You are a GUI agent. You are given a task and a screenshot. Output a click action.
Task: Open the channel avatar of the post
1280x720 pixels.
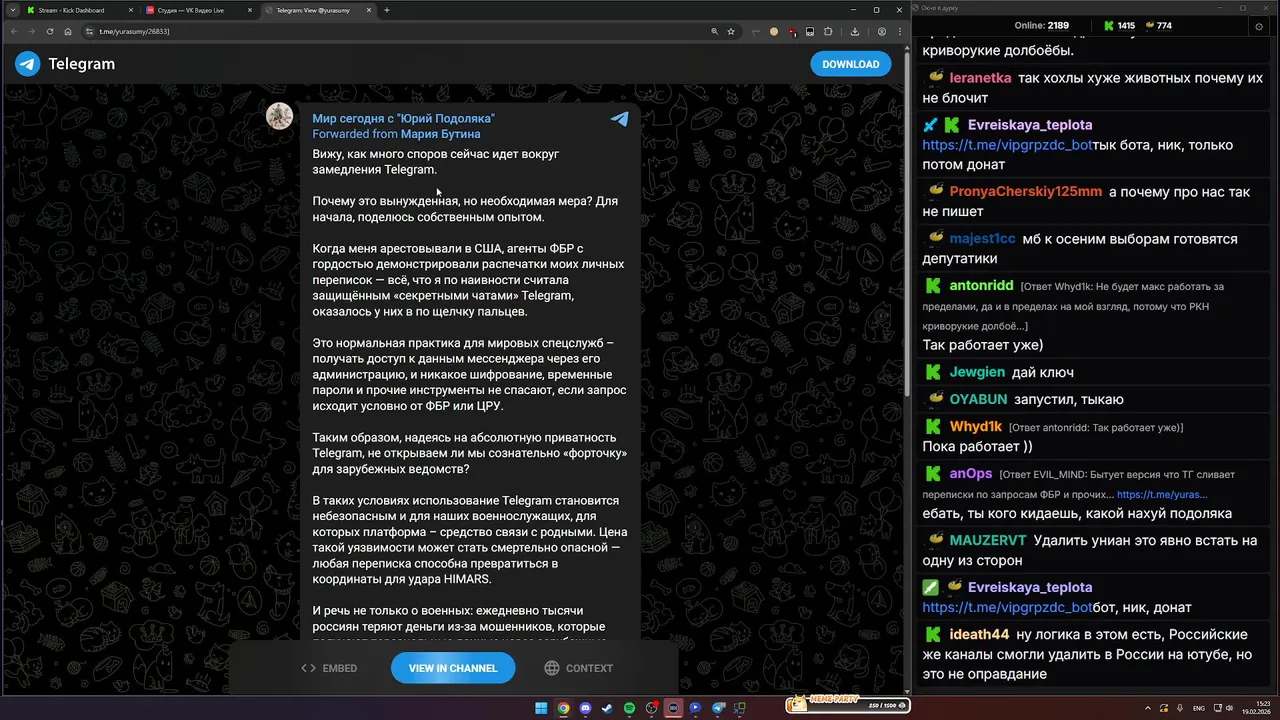click(x=279, y=116)
